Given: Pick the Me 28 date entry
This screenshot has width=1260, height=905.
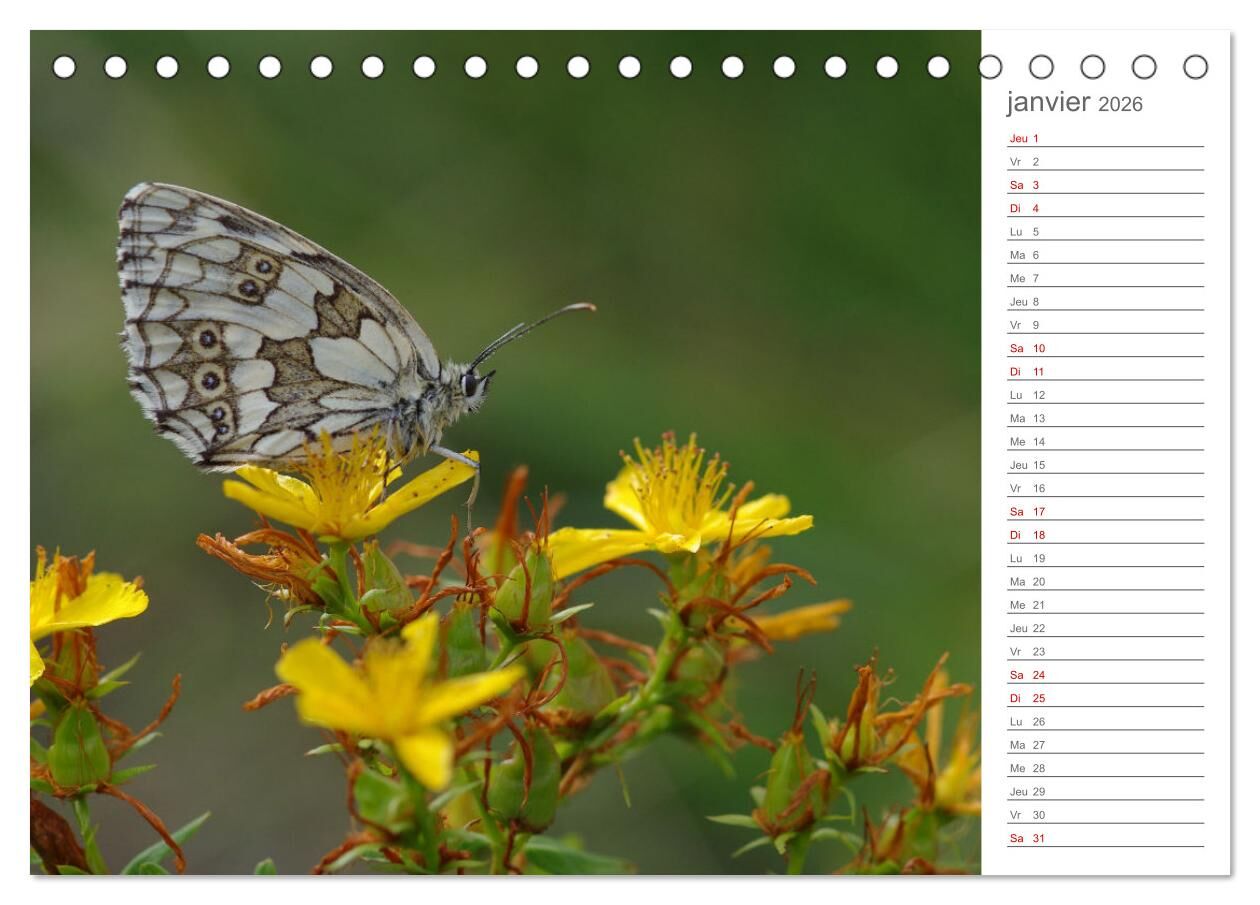Looking at the screenshot, I should pos(1027,769).
